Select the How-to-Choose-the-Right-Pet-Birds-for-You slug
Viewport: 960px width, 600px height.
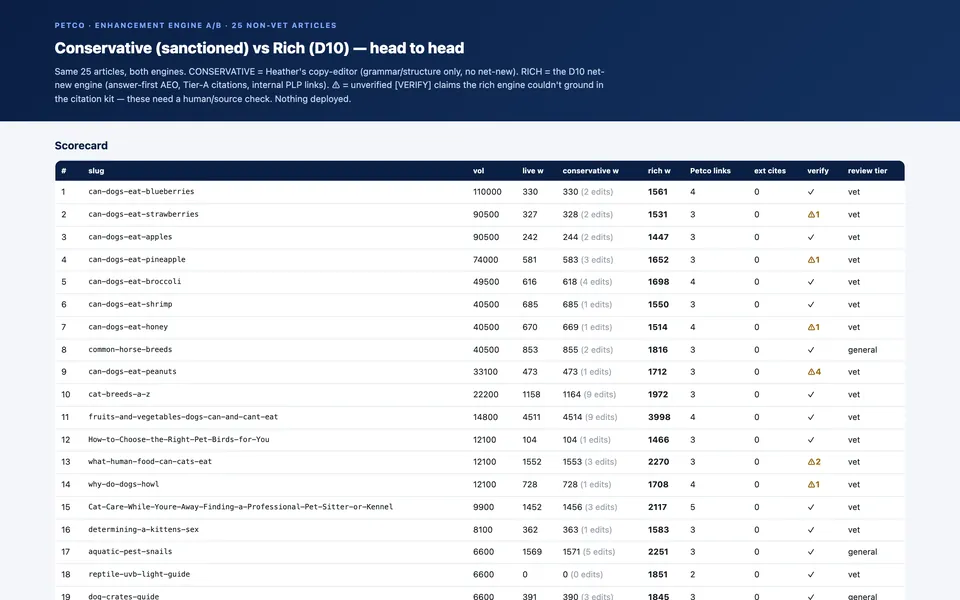click(179, 440)
